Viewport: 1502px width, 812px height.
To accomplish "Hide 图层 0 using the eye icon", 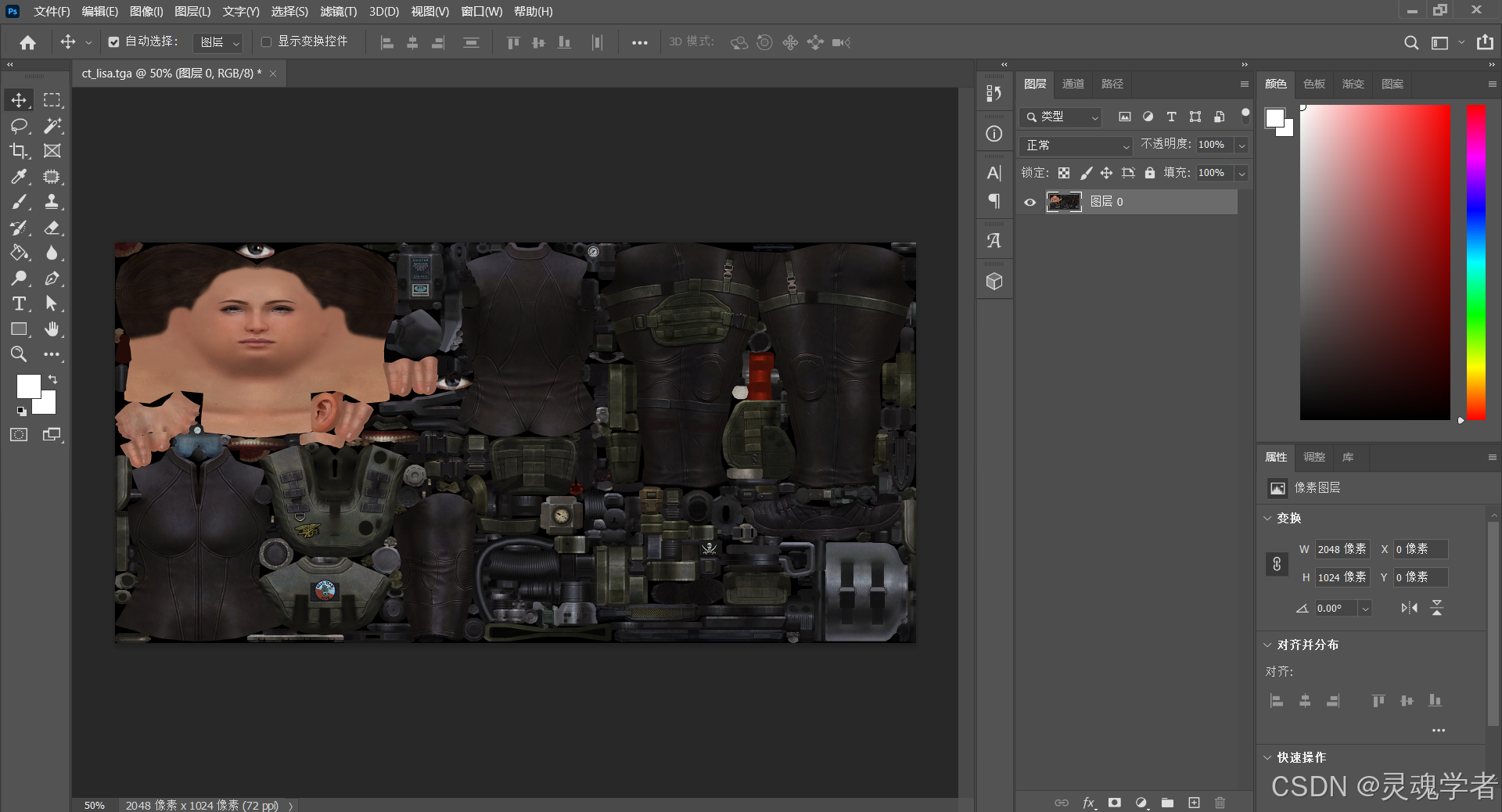I will pyautogui.click(x=1030, y=202).
